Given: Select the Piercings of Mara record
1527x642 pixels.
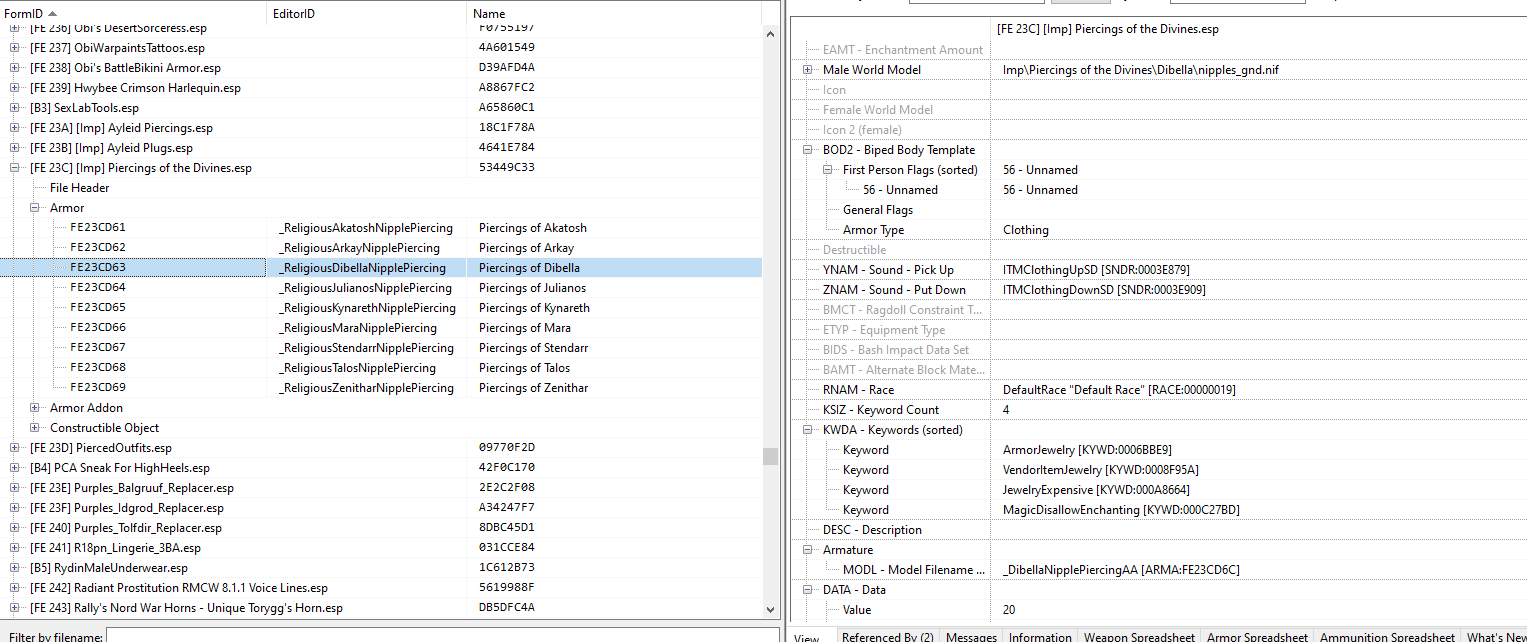Looking at the screenshot, I should (x=381, y=328).
